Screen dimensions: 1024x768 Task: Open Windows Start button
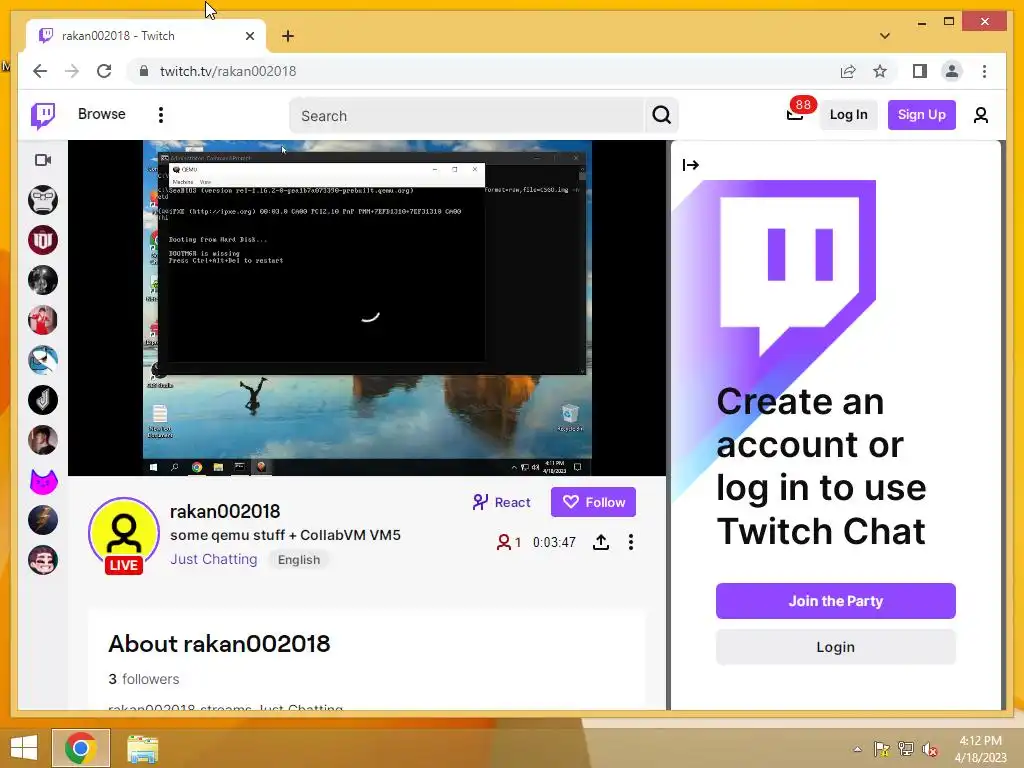click(24, 748)
